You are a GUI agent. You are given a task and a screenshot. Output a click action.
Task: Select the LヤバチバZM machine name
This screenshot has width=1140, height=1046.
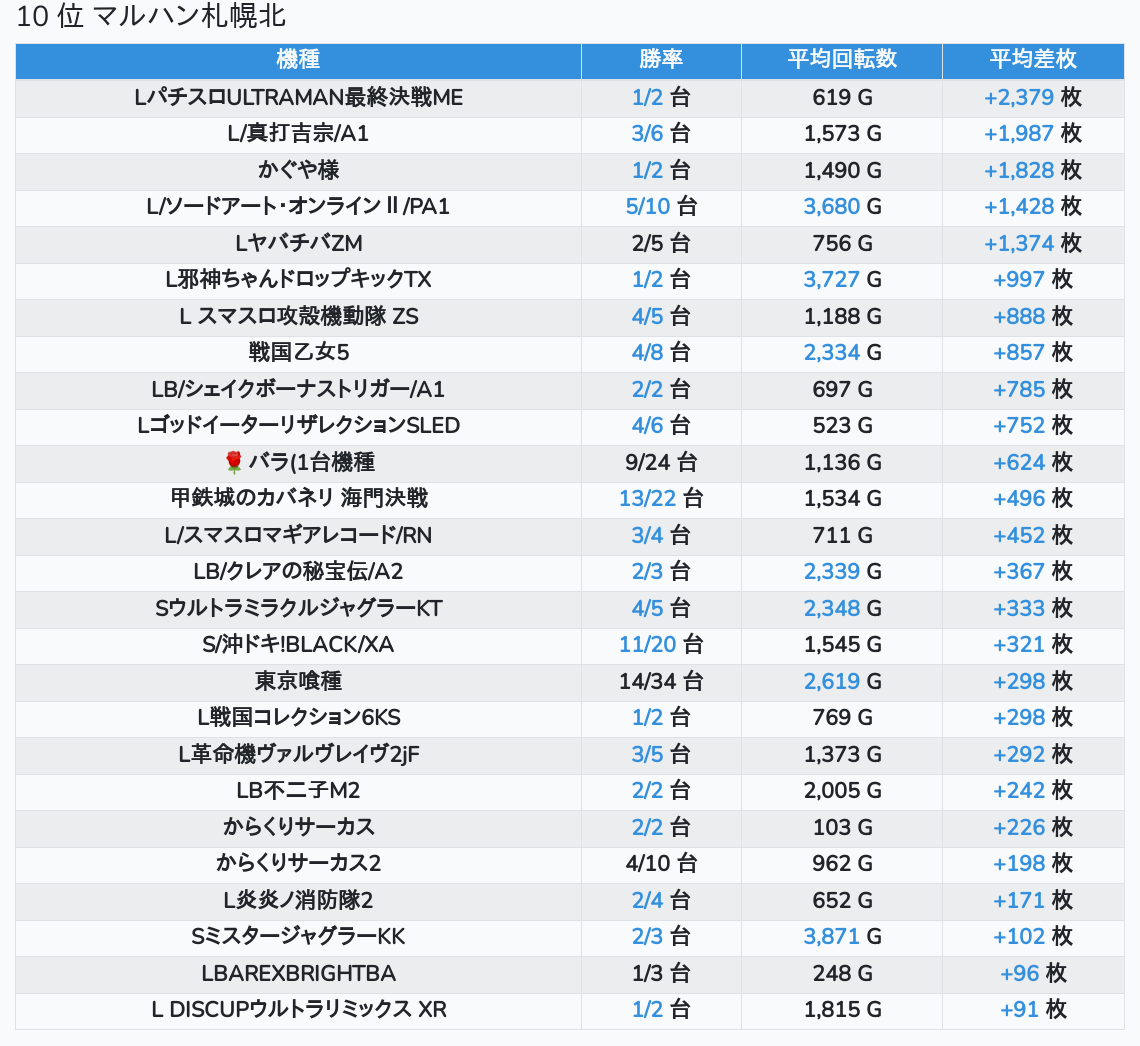pos(298,243)
